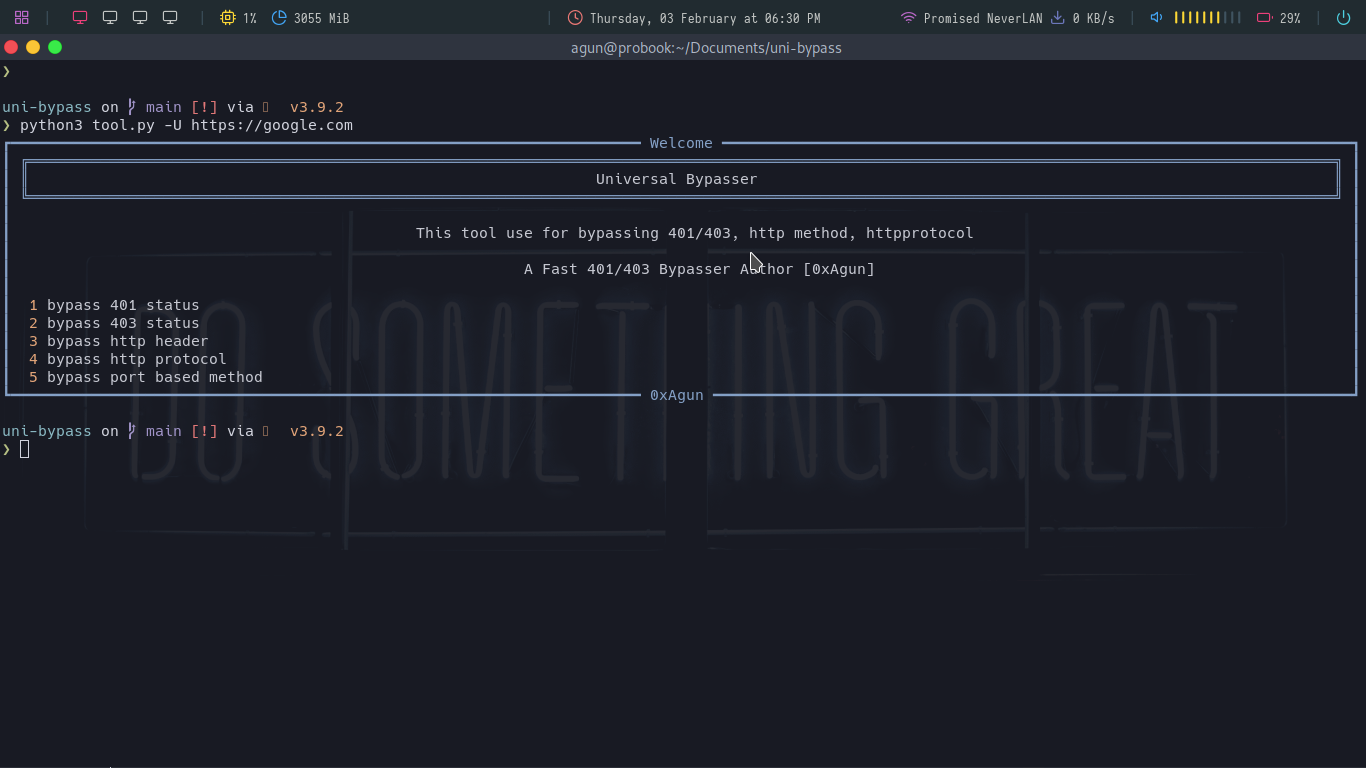Click the '1 bypass 401 status' line
Viewport: 1366px width, 768px height.
tap(114, 305)
